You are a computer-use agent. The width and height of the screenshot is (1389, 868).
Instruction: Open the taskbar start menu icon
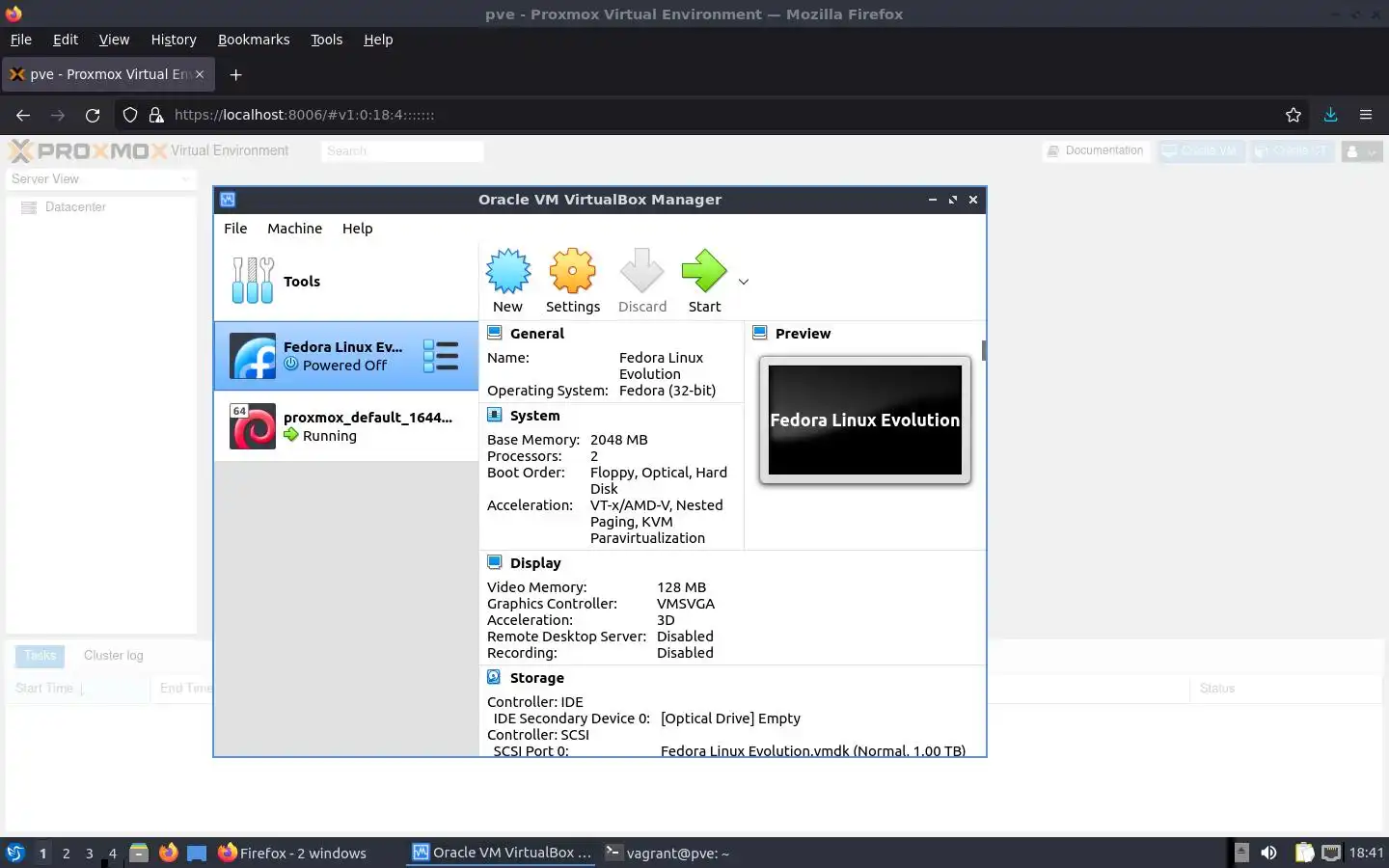point(14,853)
